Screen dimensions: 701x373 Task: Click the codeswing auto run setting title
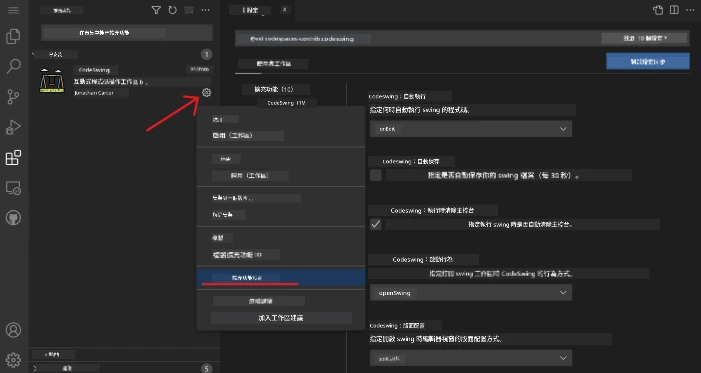[x=398, y=96]
